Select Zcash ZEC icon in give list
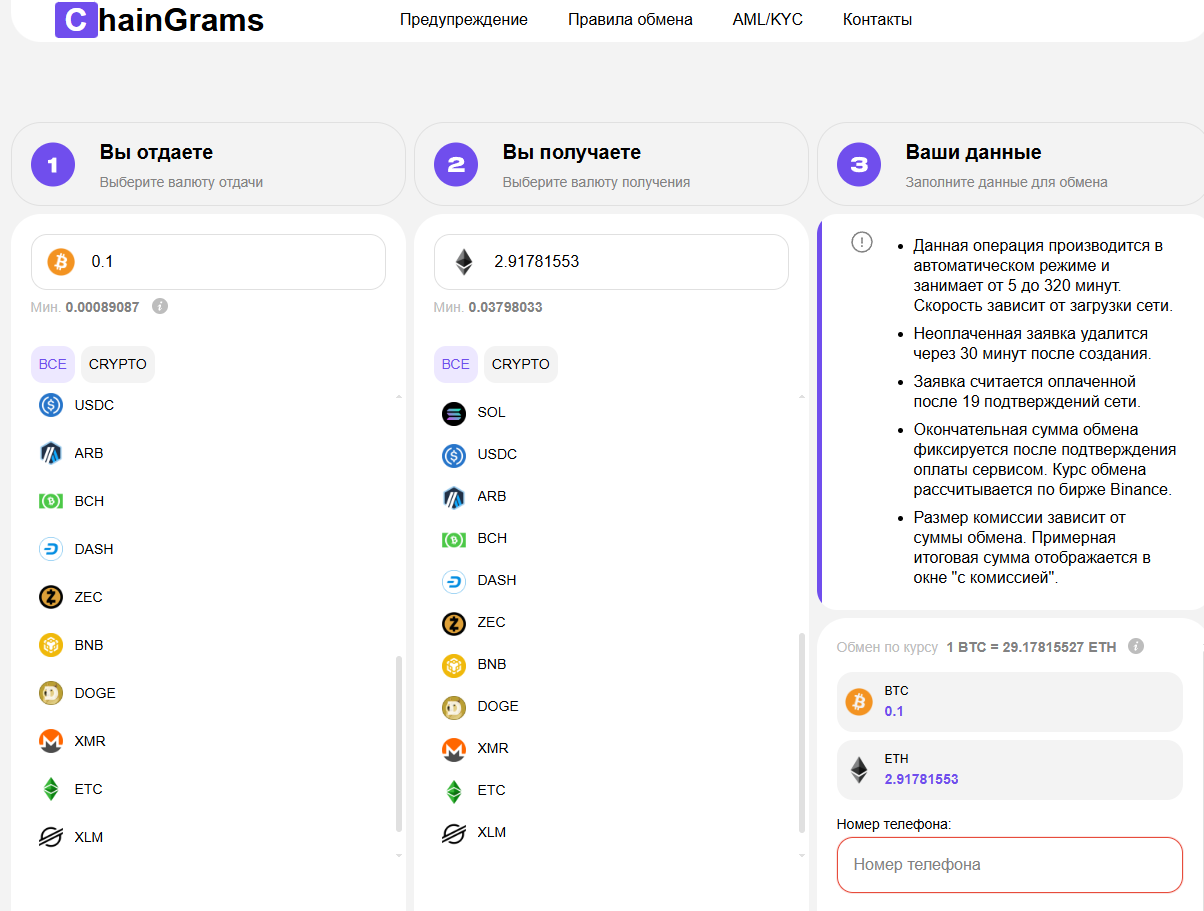 (x=51, y=597)
